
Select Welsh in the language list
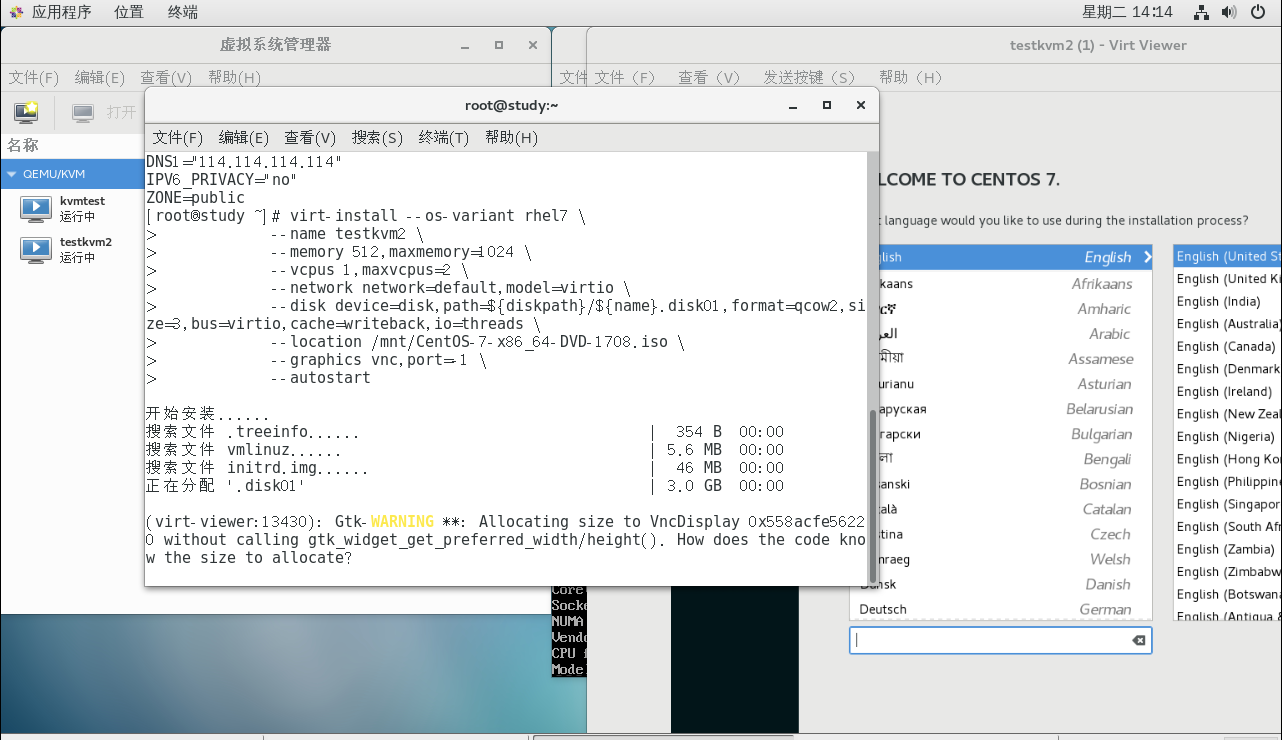(1000, 559)
